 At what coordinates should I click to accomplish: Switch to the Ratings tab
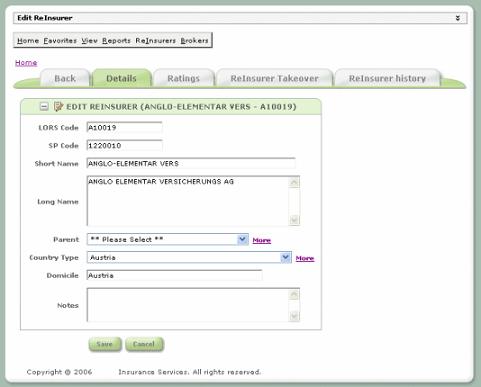coord(183,79)
